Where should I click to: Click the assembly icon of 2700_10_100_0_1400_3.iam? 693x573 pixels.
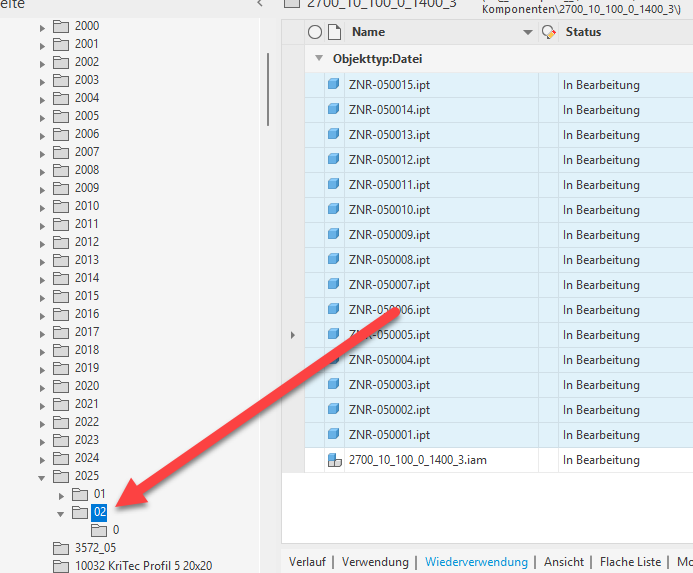click(x=334, y=460)
